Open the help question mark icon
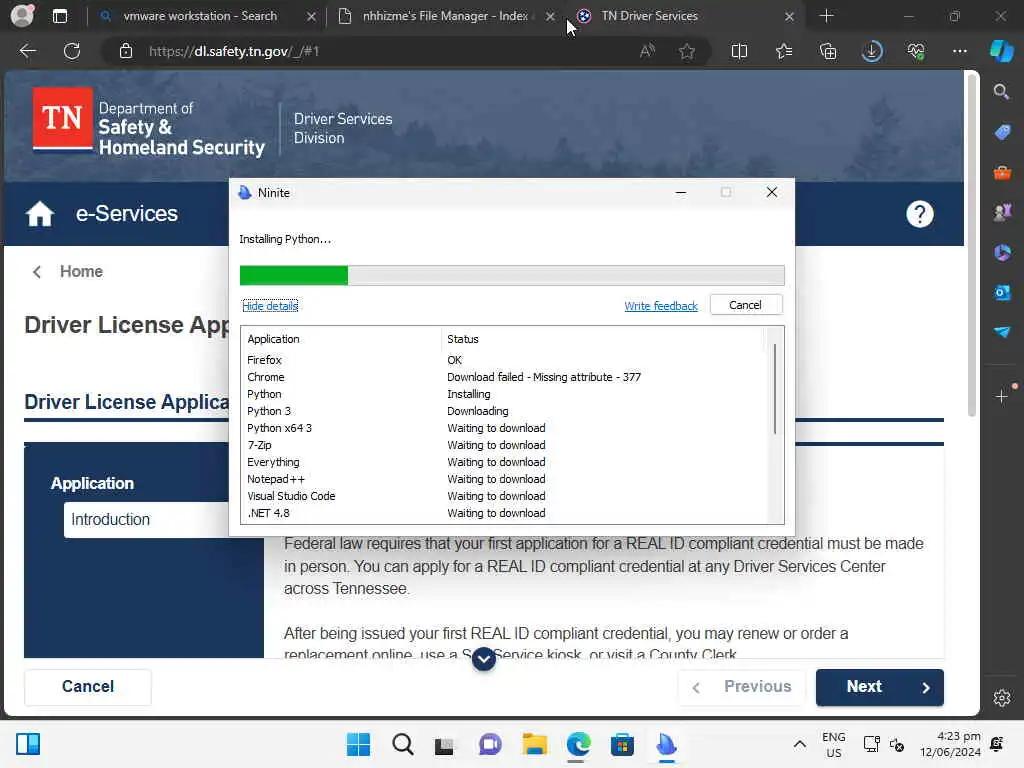Image resolution: width=1024 pixels, height=768 pixels. tap(920, 214)
